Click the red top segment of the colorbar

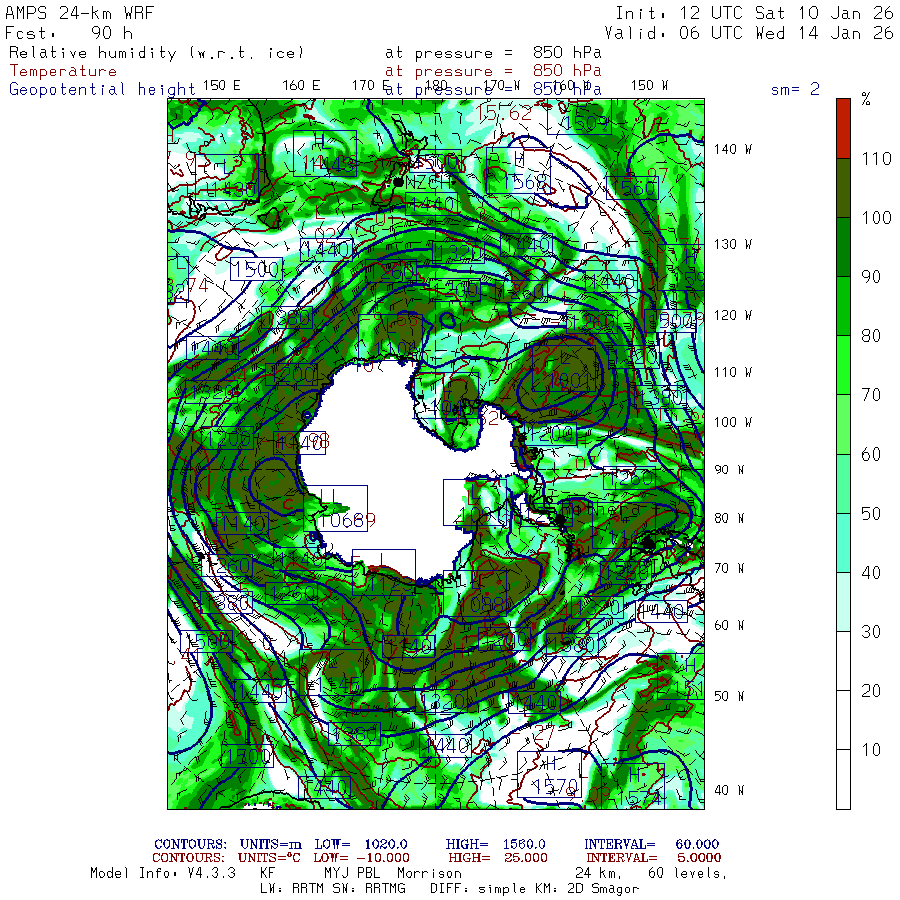(843, 128)
